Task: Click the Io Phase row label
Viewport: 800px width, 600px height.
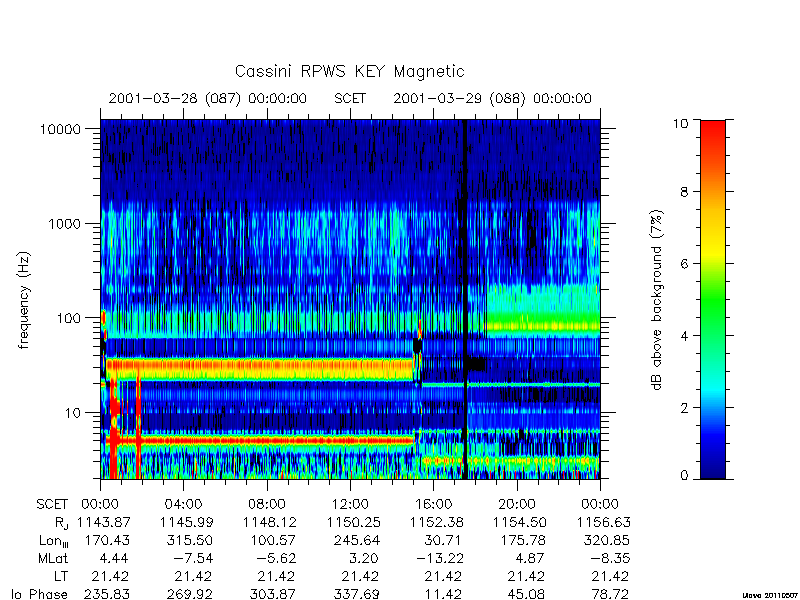Action: [41, 594]
